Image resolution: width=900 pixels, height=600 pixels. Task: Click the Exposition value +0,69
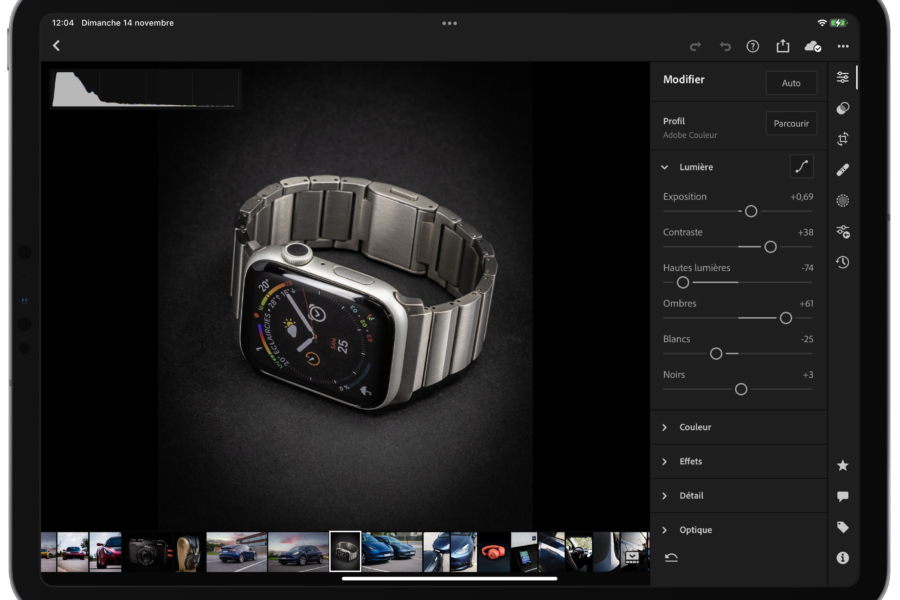pos(801,197)
